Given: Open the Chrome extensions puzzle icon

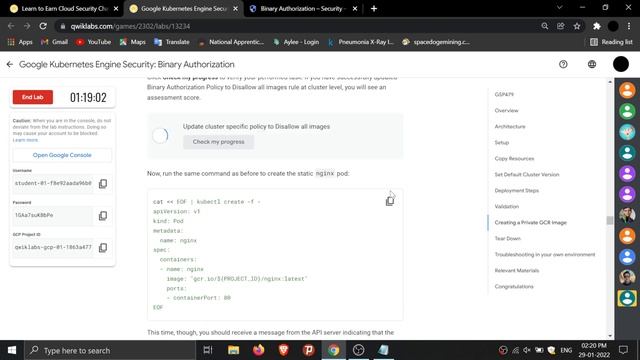Looking at the screenshot, I should [x=597, y=26].
